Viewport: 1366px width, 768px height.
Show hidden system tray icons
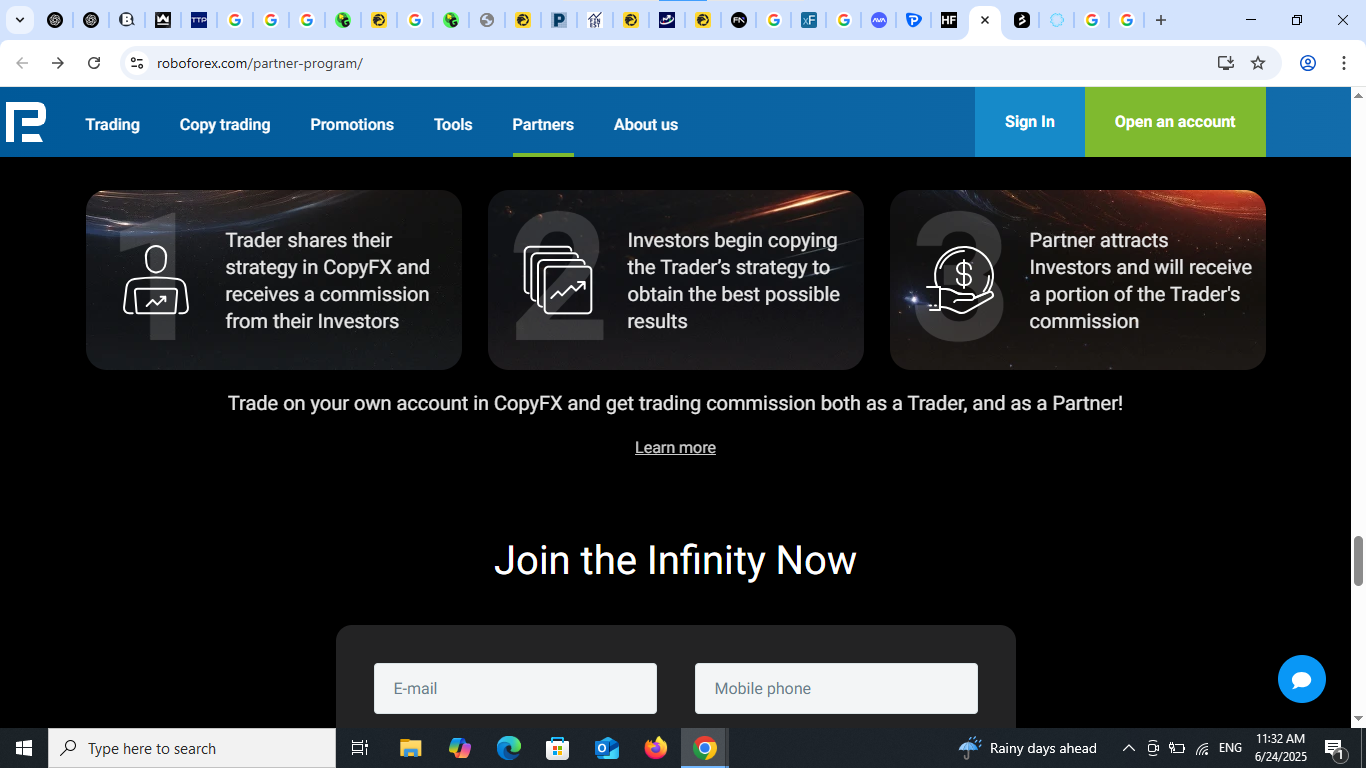pos(1128,748)
